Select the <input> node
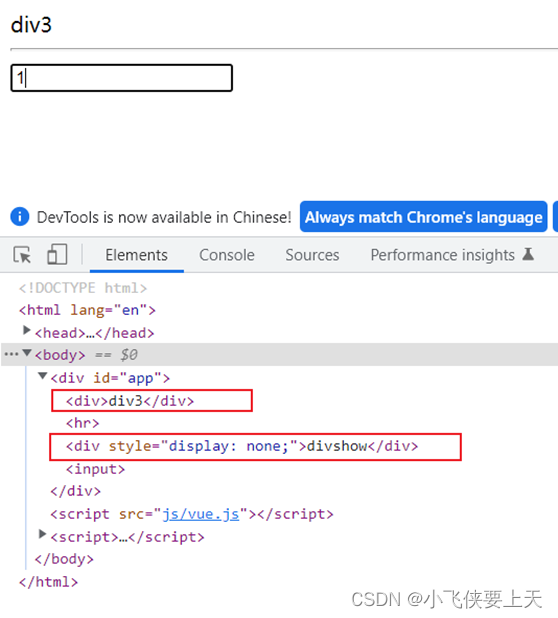558x618 pixels. tap(95, 469)
